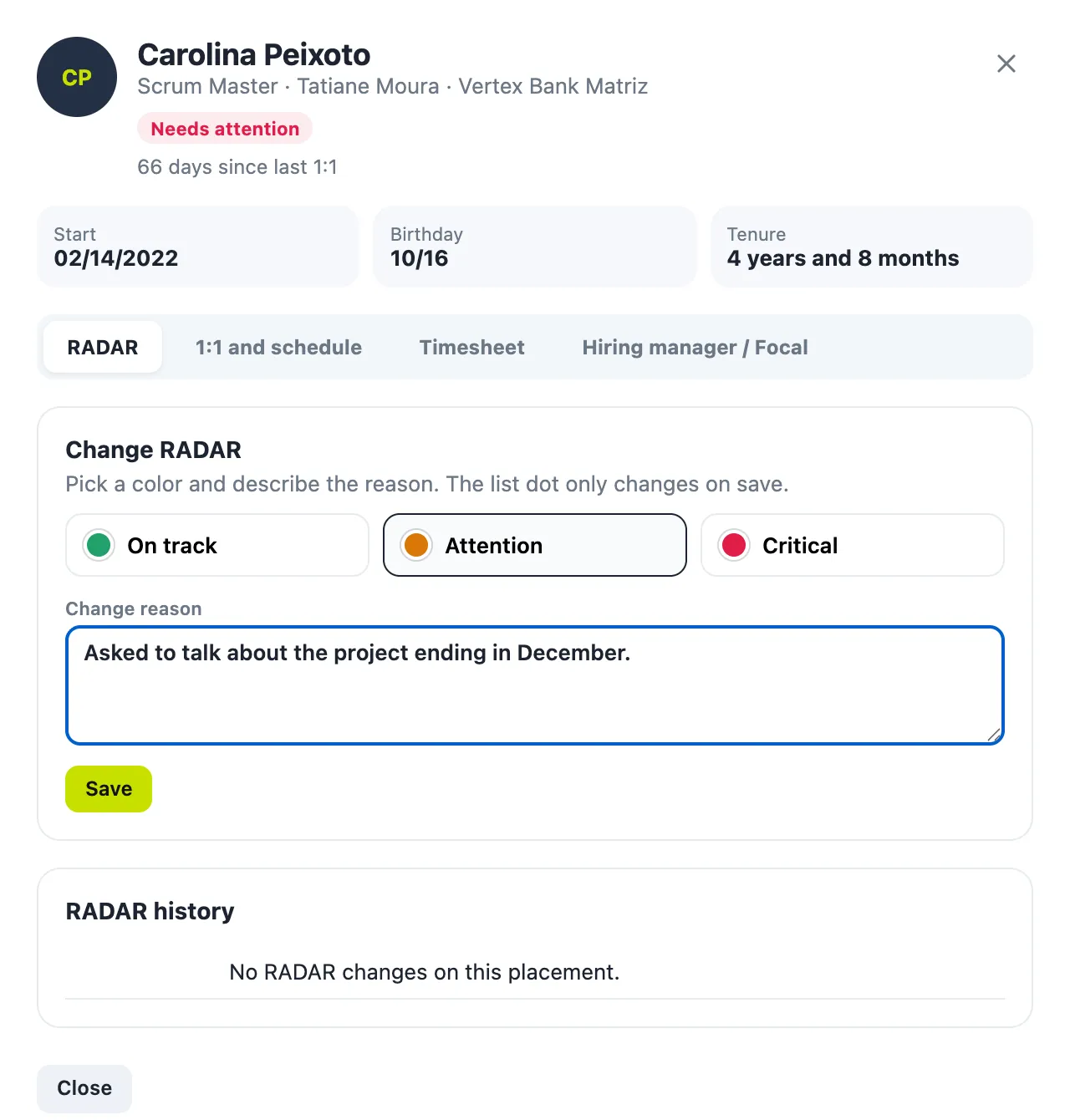Switch to the RADAR tab
The width and height of the screenshot is (1070, 1120).
tap(103, 347)
